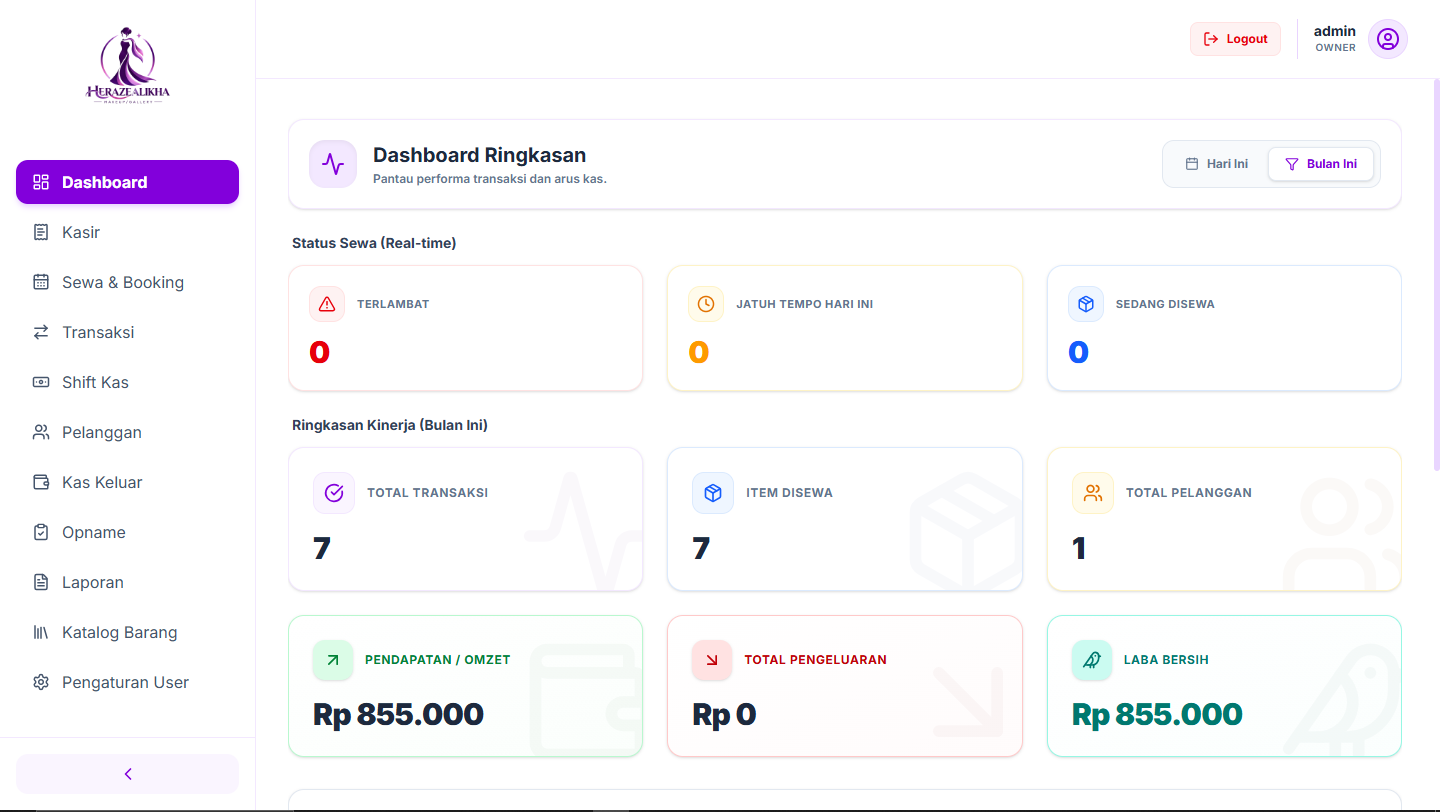The width and height of the screenshot is (1440, 812).
Task: Click the Sewa & Booking calendar icon
Action: (x=41, y=282)
